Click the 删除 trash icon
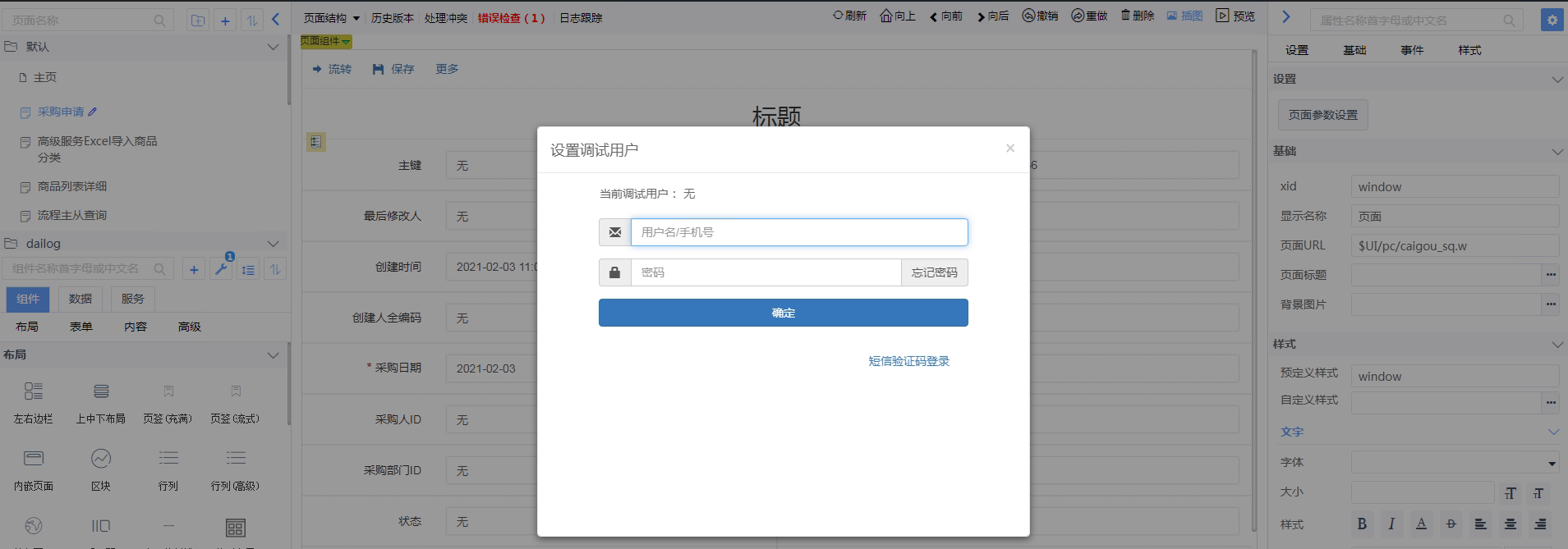Image resolution: width=1568 pixels, height=549 pixels. coord(1125,16)
